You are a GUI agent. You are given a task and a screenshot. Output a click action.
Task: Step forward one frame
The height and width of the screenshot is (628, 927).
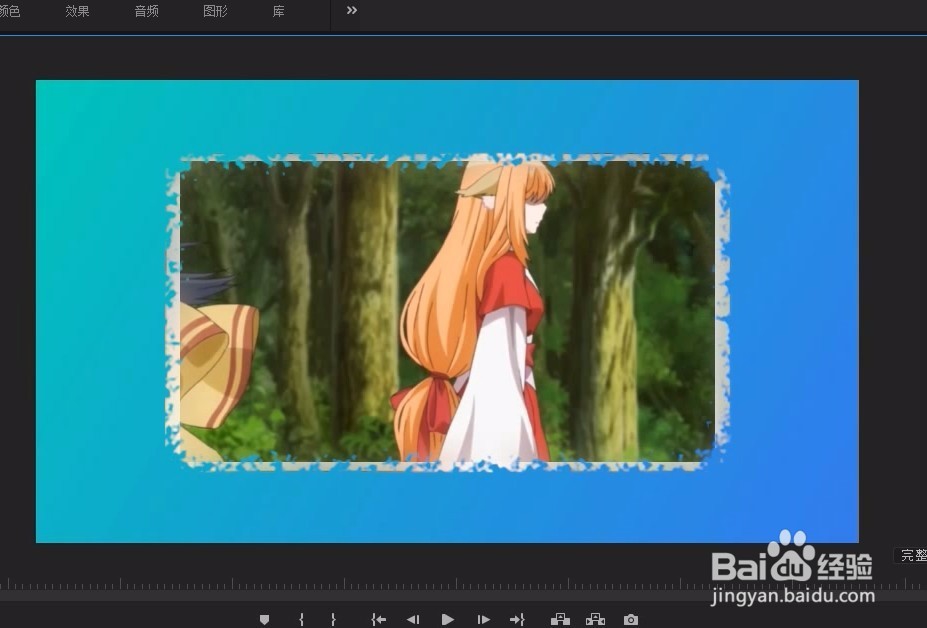[483, 618]
